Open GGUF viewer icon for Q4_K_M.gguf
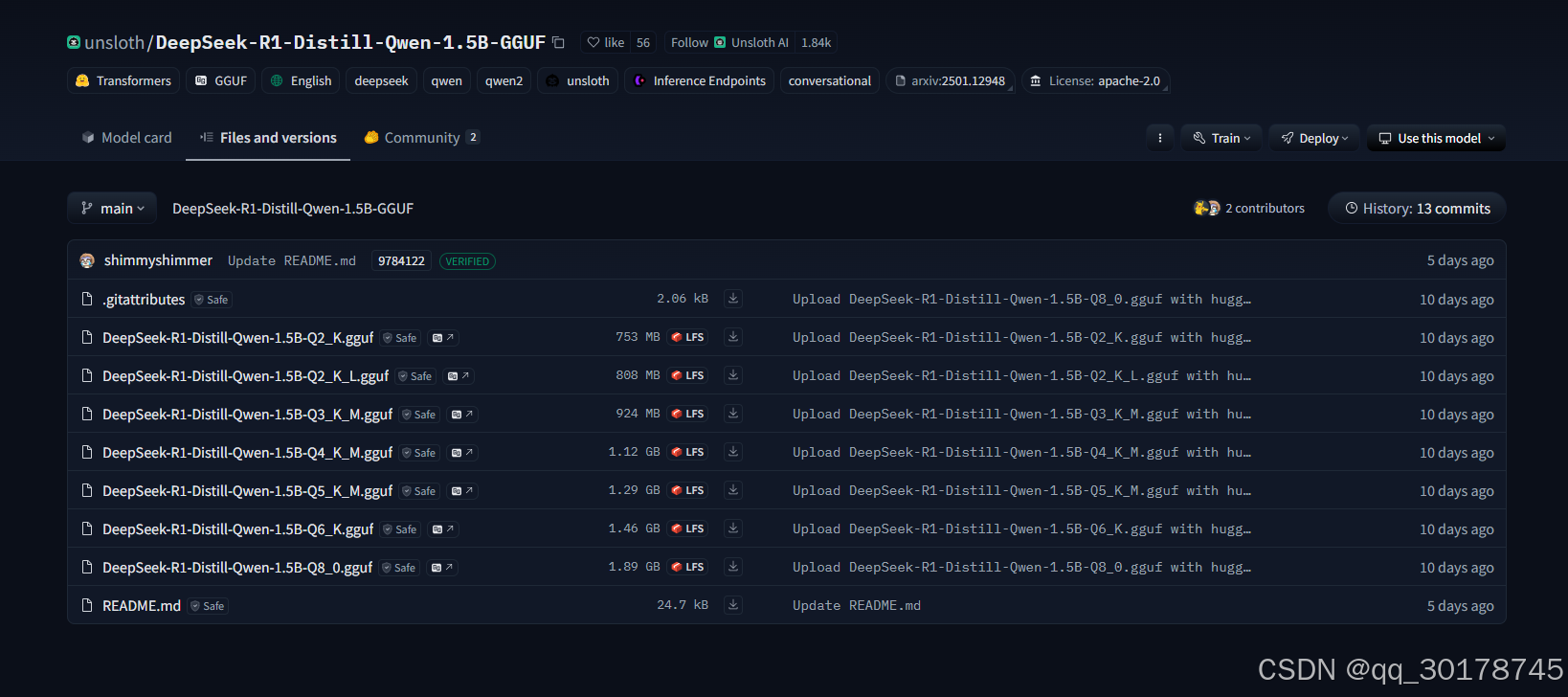The height and width of the screenshot is (697, 1568). click(462, 453)
